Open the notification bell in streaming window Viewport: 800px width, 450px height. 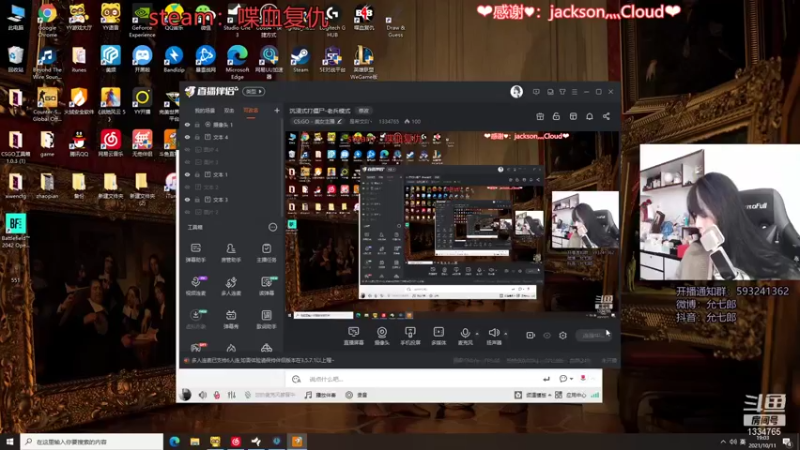(x=589, y=116)
